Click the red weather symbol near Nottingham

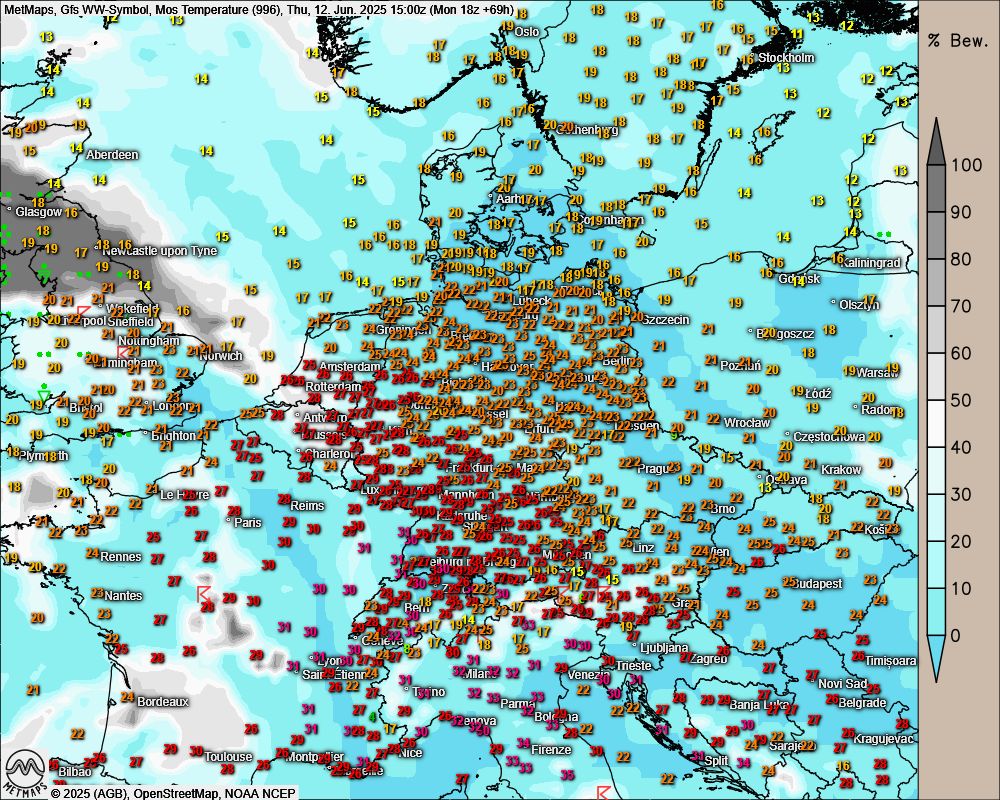coord(123,352)
